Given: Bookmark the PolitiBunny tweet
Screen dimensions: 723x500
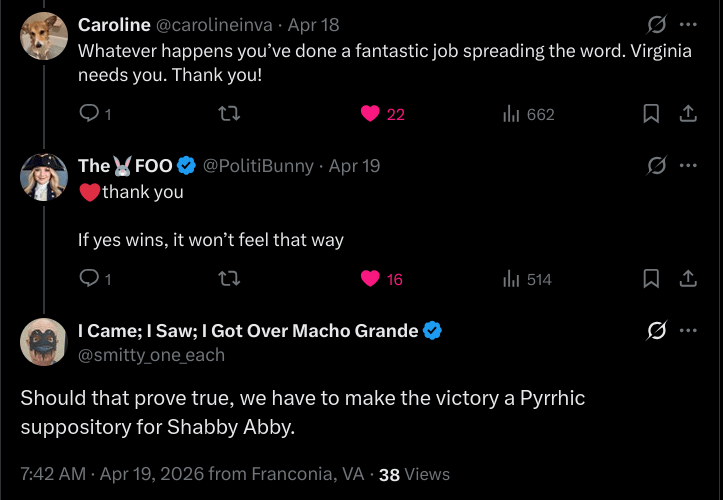Looking at the screenshot, I should (x=651, y=279).
